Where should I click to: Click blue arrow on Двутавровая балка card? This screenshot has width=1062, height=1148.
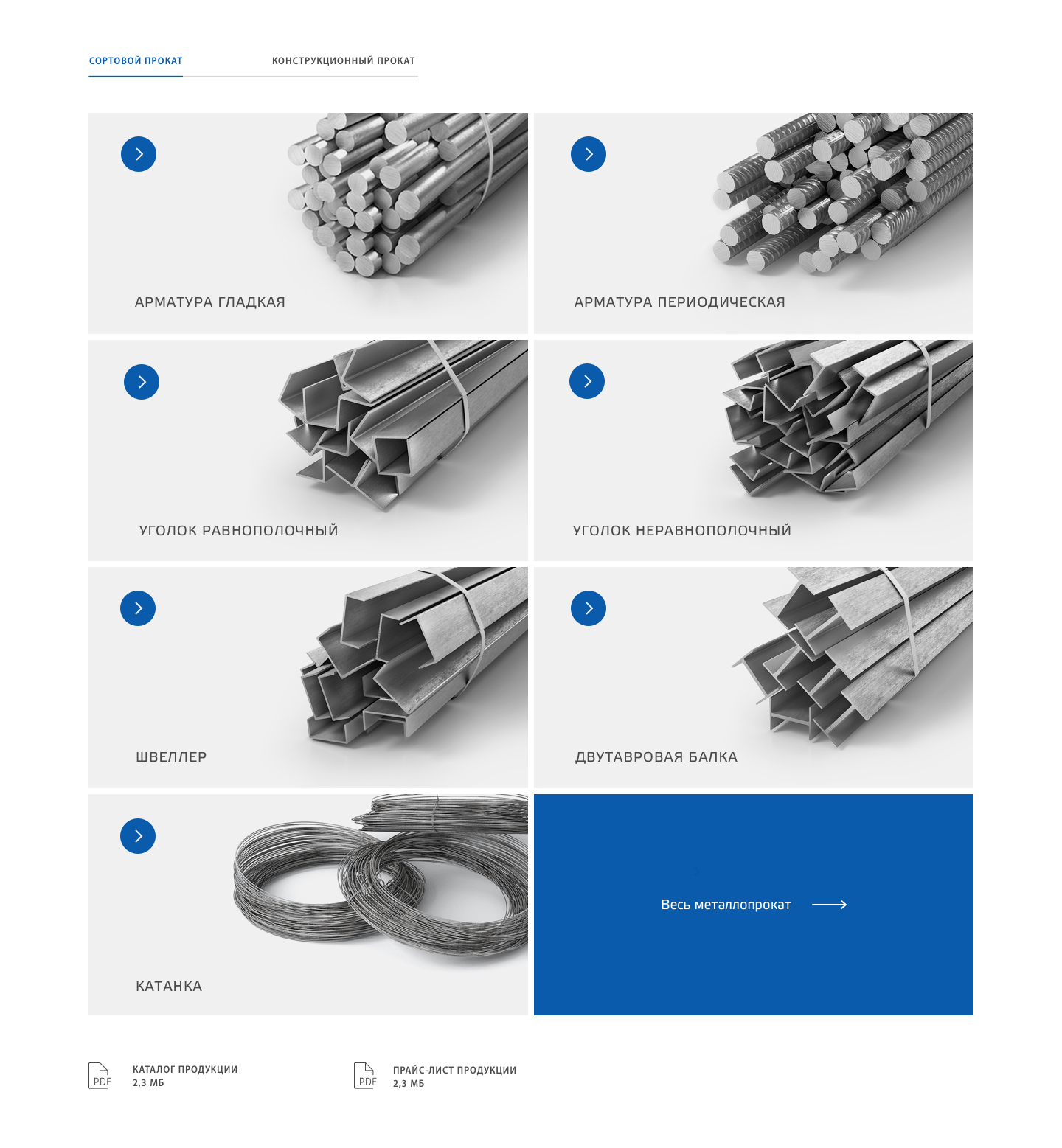589,608
